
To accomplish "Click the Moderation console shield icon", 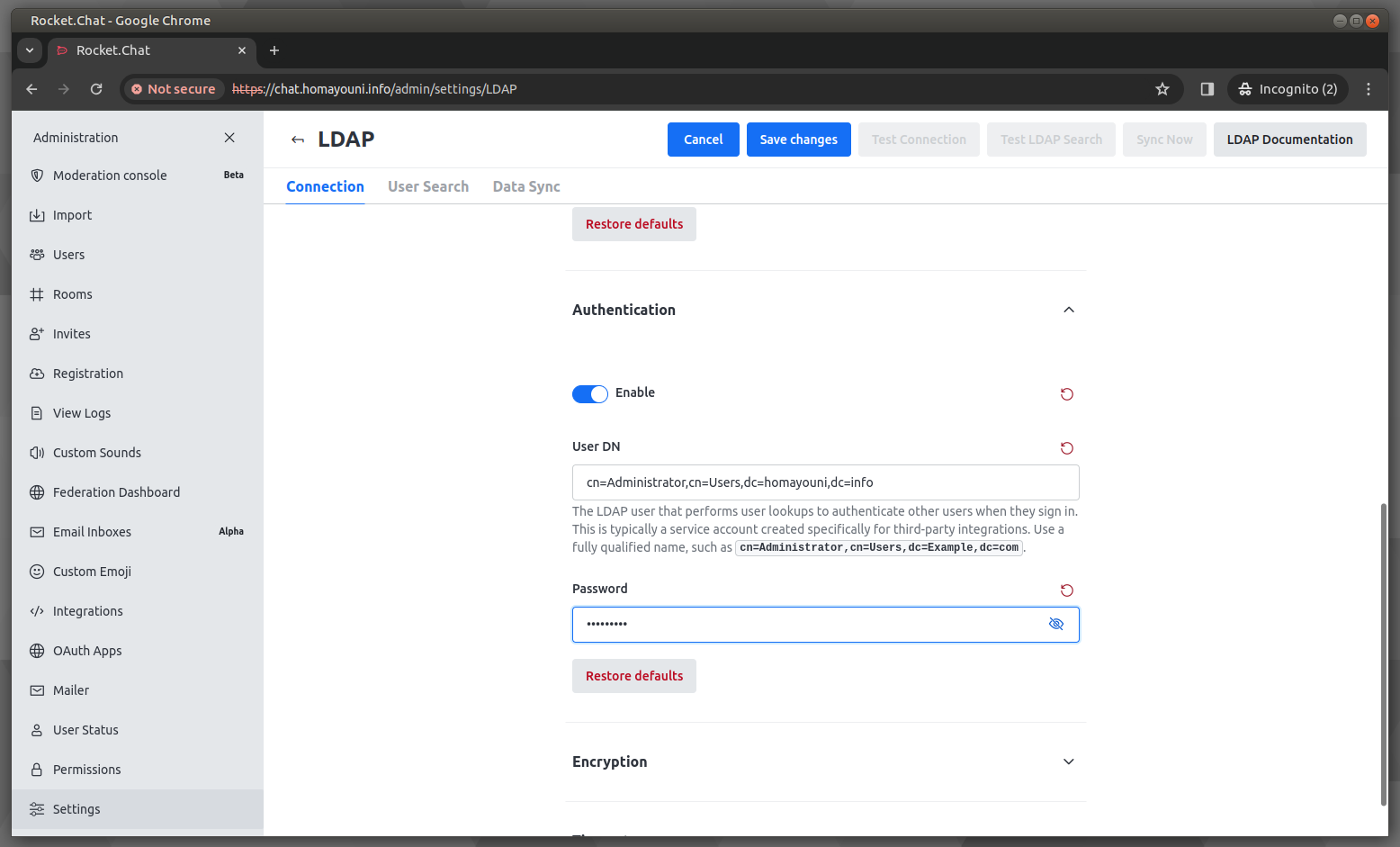I will (x=37, y=176).
